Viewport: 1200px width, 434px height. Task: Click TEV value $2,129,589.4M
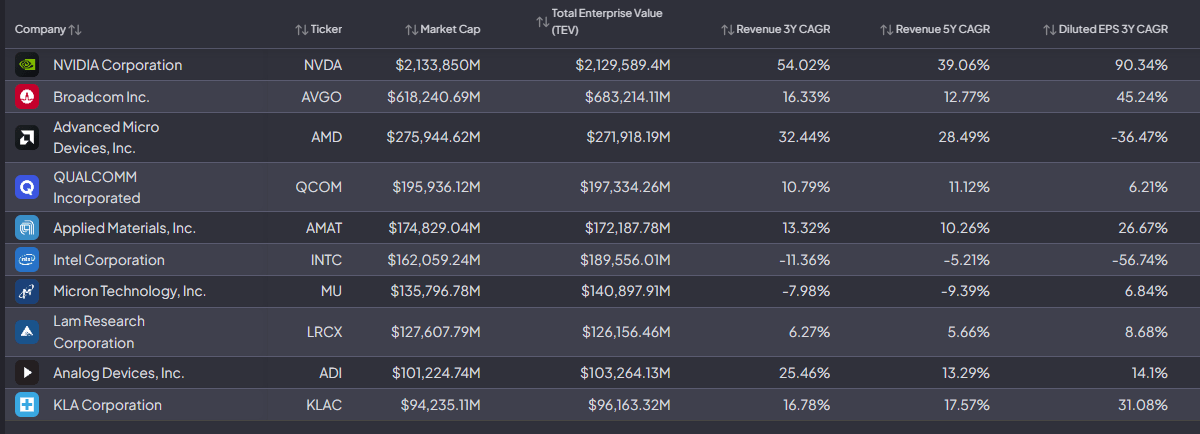coord(623,65)
